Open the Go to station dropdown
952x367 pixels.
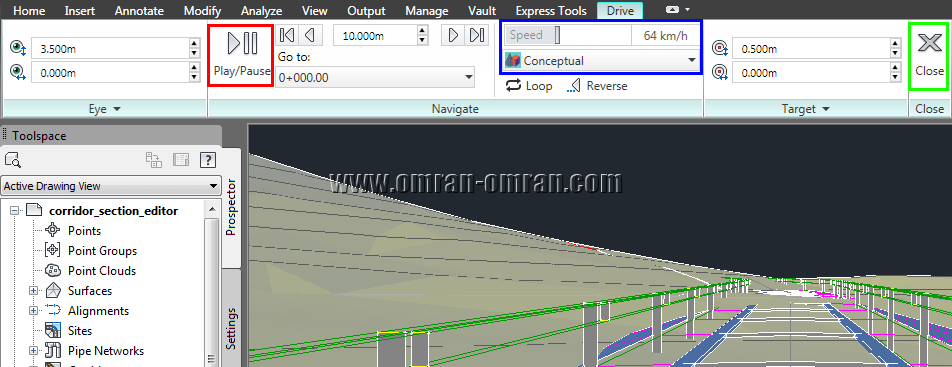pos(375,77)
